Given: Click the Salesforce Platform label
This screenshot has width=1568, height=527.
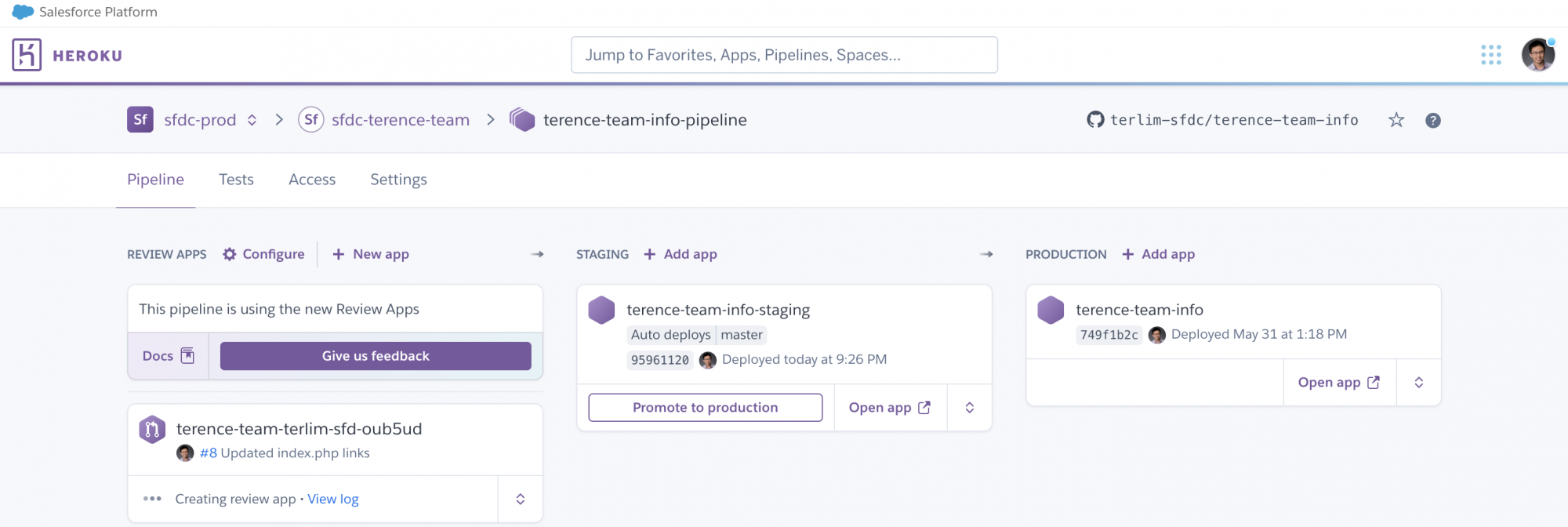Looking at the screenshot, I should pyautogui.click(x=98, y=12).
